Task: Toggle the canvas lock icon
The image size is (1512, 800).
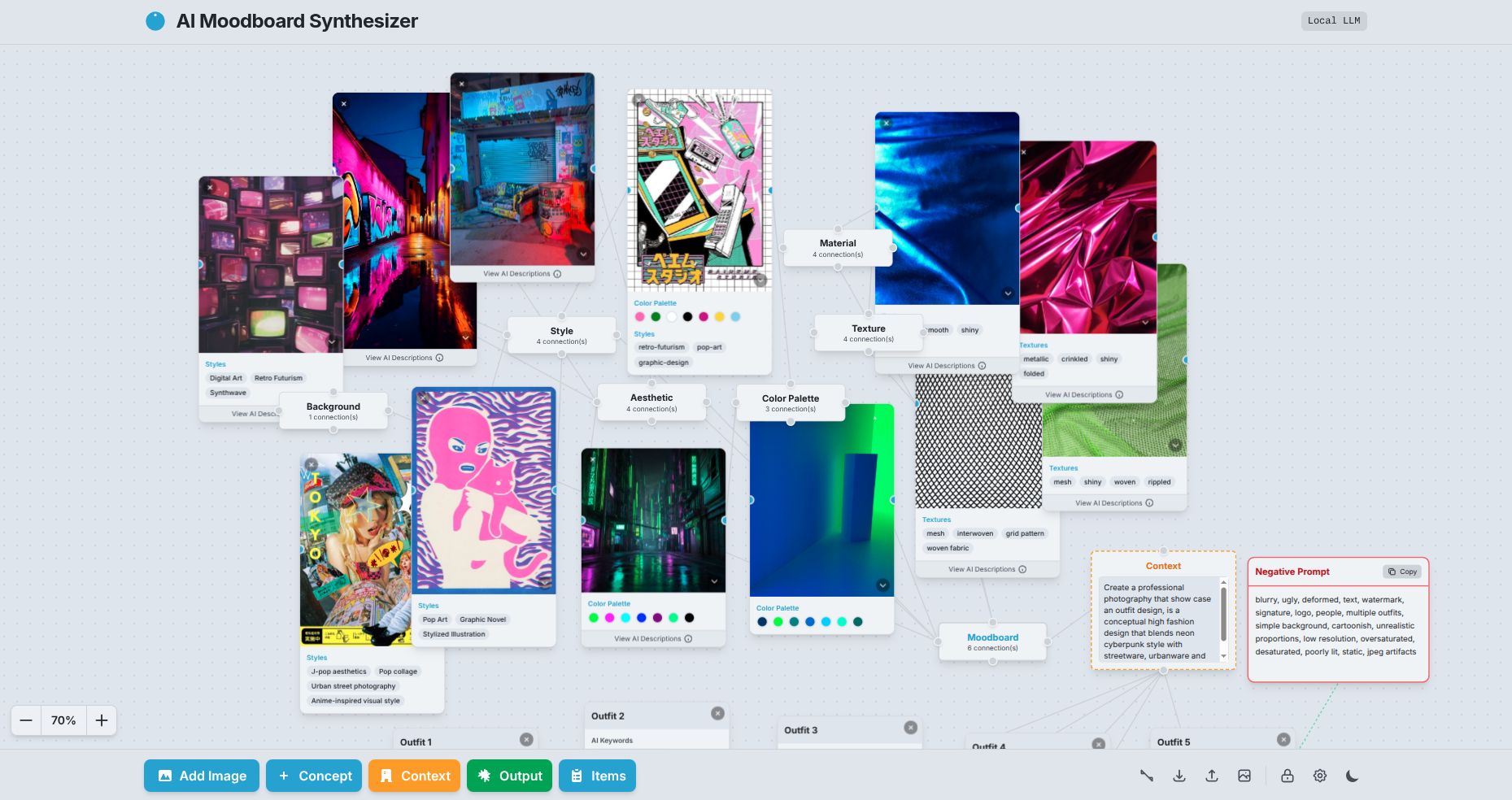Action: click(1288, 776)
